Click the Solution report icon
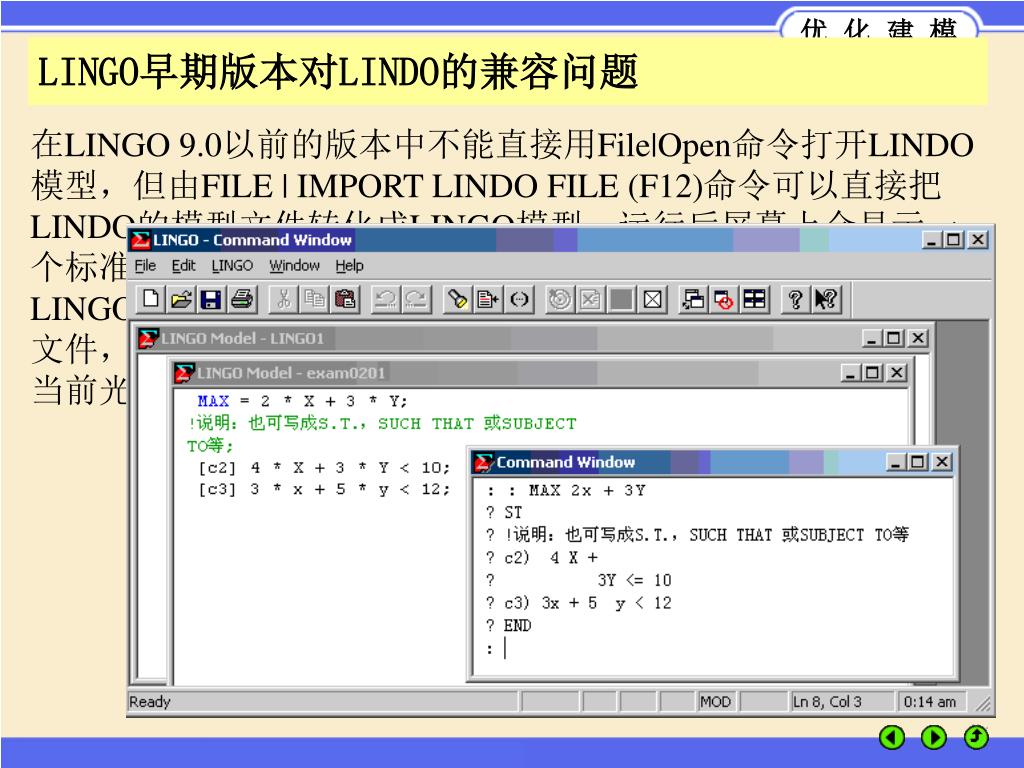1024x768 pixels. coord(590,300)
